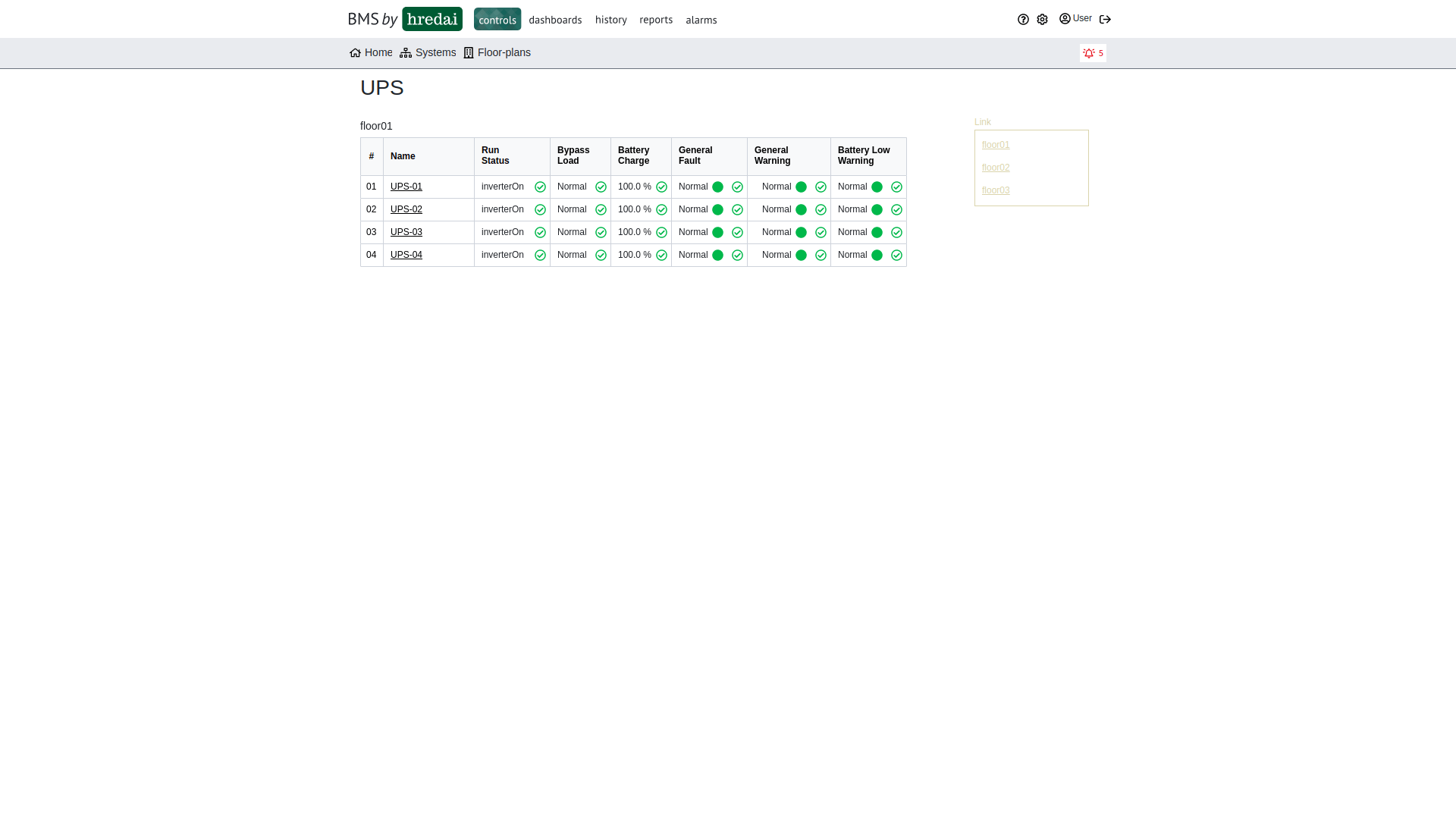
Task: Open the reports tab
Action: (x=656, y=20)
